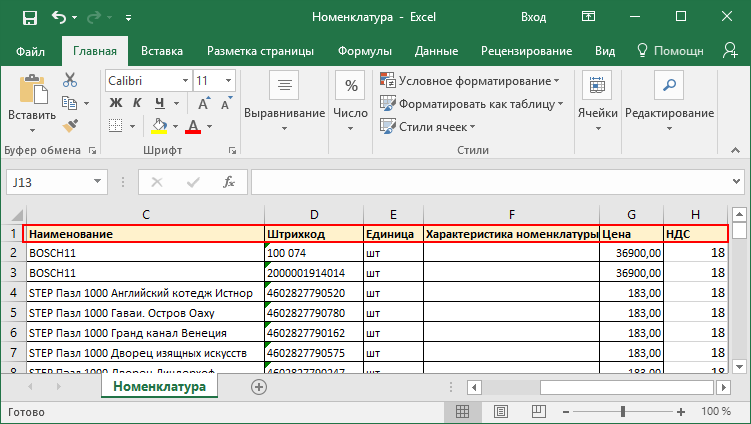Switch to the Вид tab
Screen dimensions: 751x424
point(605,51)
